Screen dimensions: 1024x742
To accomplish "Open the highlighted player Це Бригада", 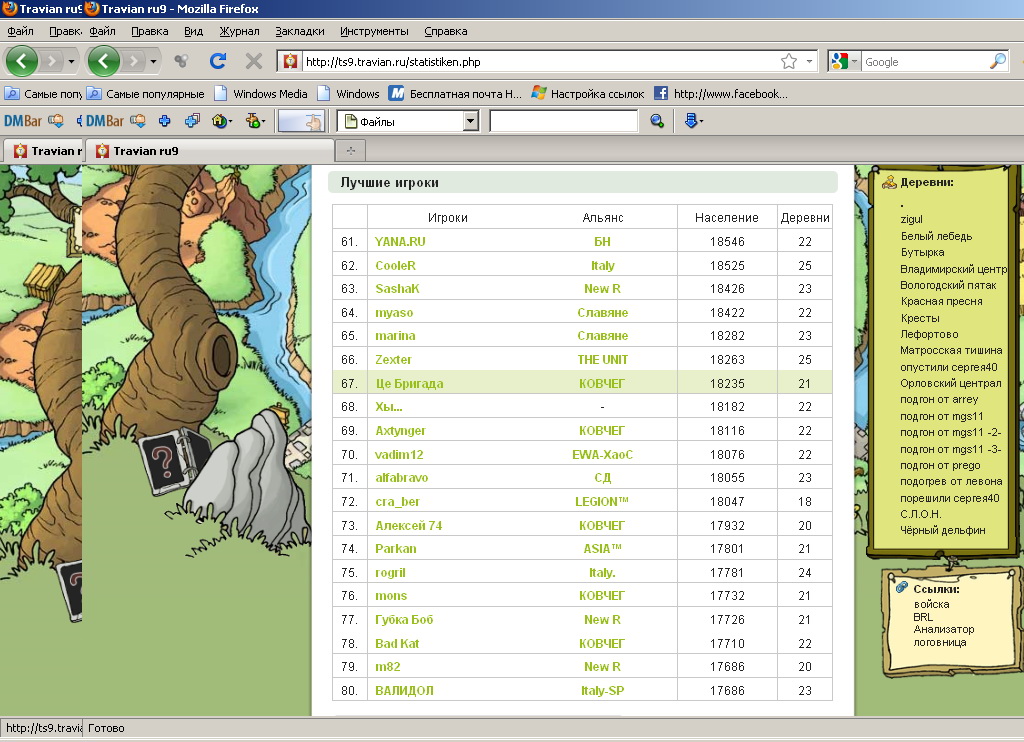I will (409, 383).
